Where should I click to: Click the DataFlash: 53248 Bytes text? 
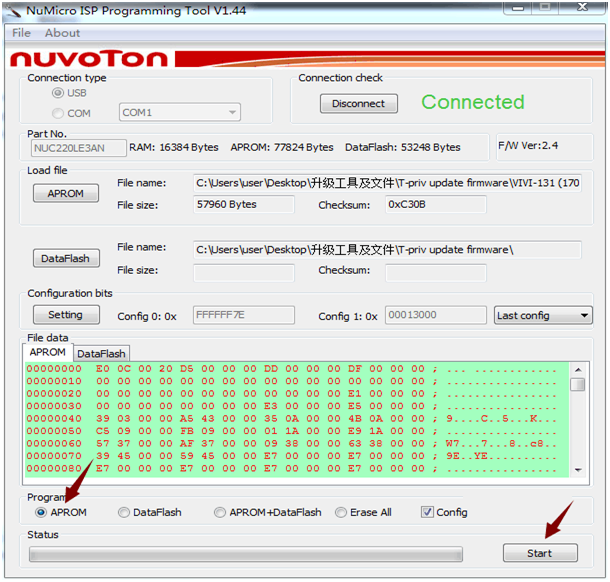tap(403, 147)
